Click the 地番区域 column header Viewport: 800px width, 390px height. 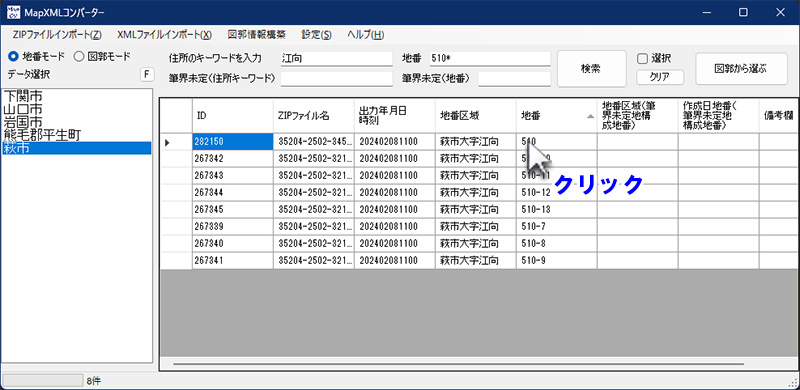click(476, 116)
